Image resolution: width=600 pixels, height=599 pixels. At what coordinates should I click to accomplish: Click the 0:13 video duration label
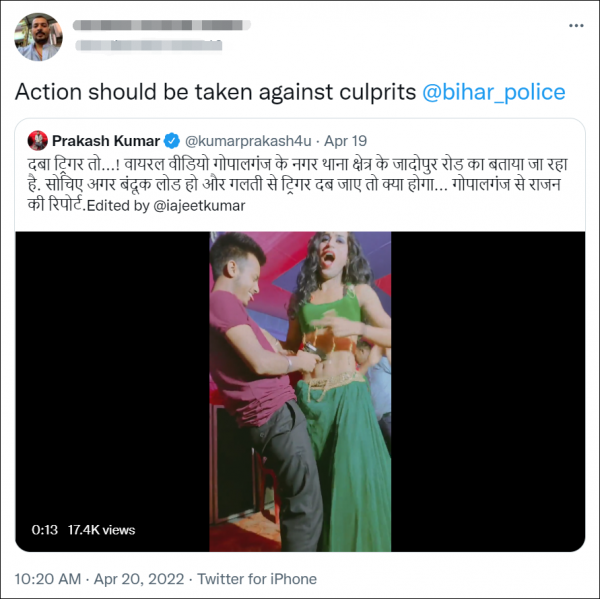(44, 530)
